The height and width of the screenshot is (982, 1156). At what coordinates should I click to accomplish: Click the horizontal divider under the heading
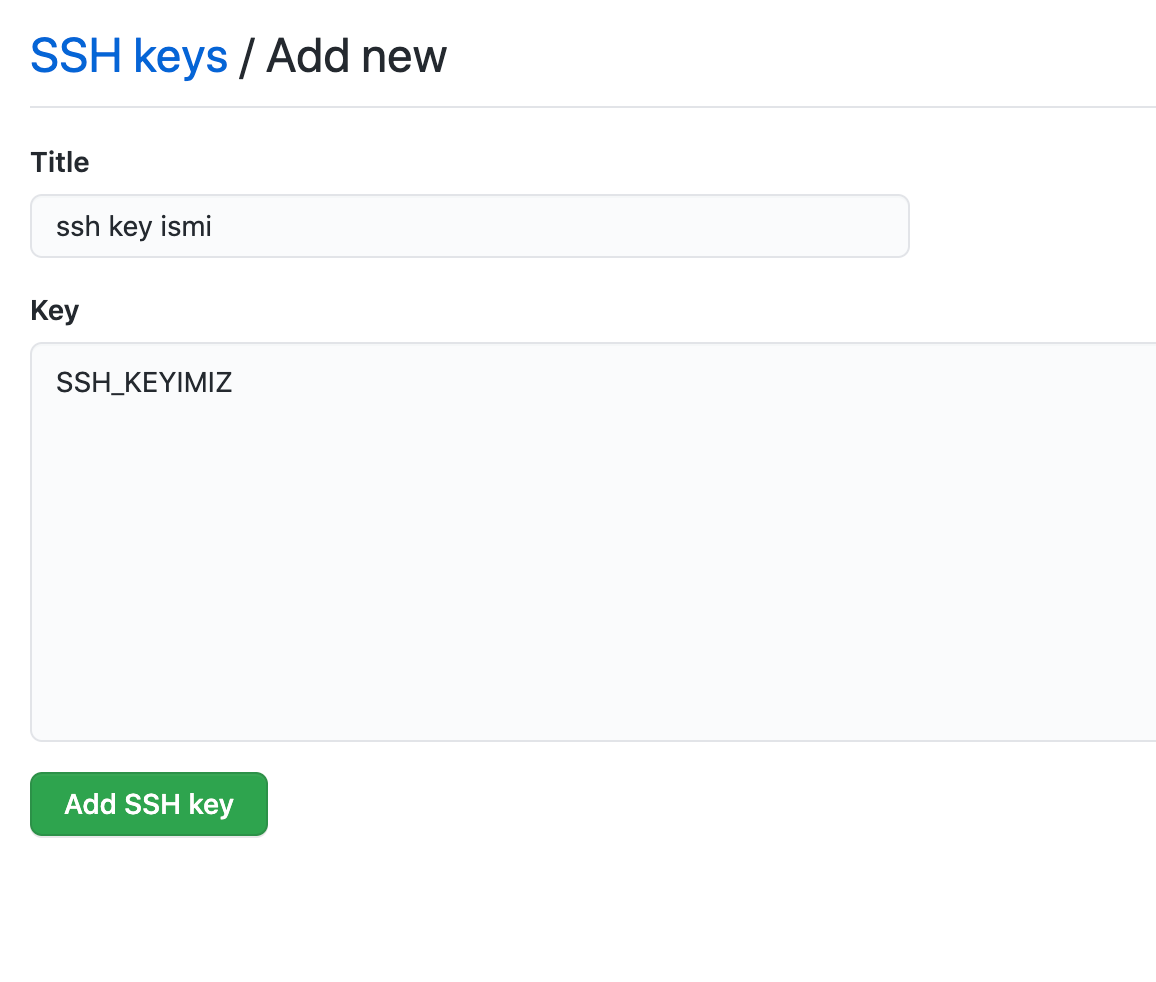pos(590,106)
